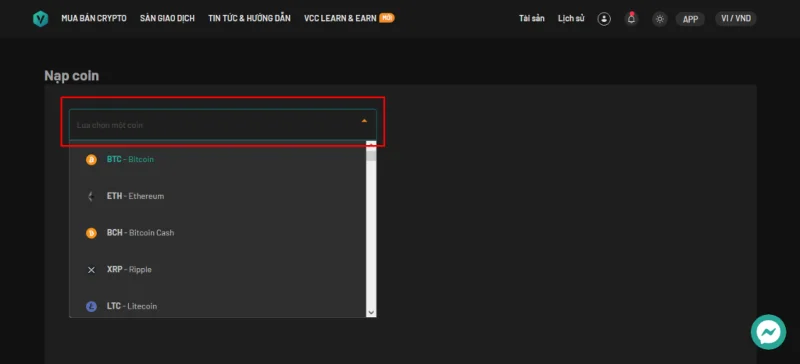The image size is (800, 364).
Task: Click the Litecoin coin icon
Action: 91,306
